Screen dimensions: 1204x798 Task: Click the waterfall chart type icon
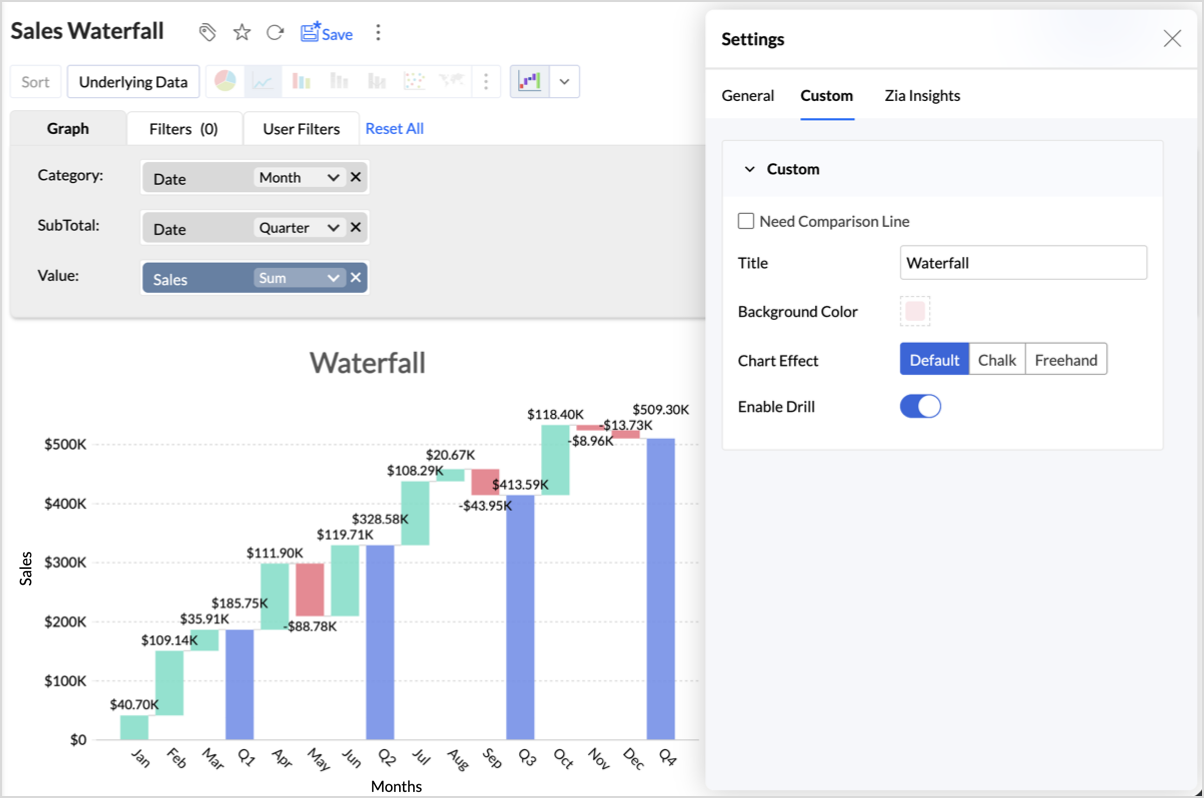point(529,82)
